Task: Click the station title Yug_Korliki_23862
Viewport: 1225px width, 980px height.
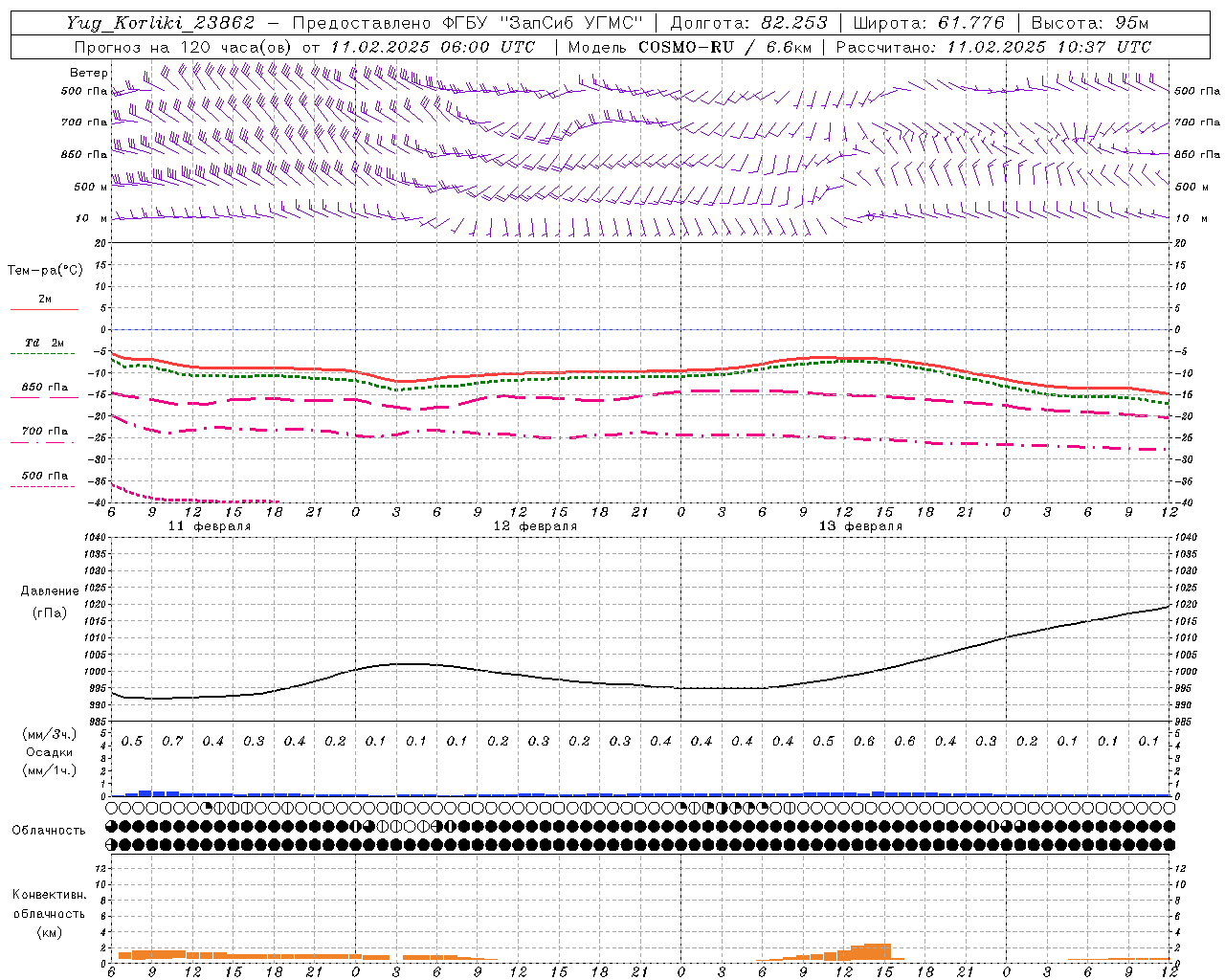Action: coord(161,23)
